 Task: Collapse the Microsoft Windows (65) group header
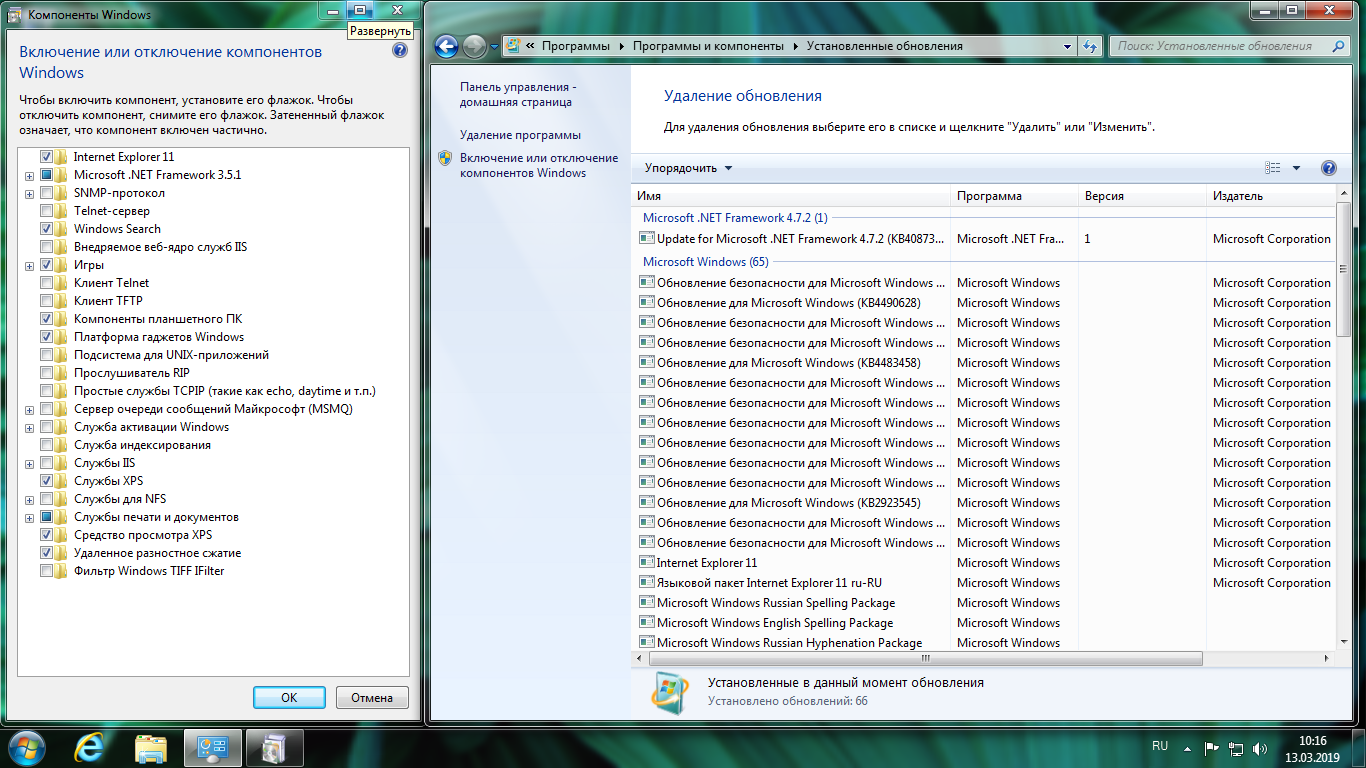[705, 262]
